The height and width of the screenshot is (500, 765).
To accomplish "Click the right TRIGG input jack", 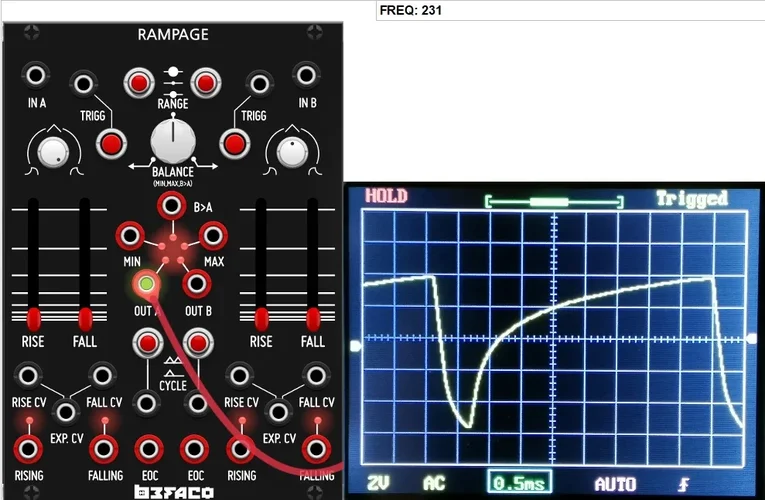I will coord(259,84).
